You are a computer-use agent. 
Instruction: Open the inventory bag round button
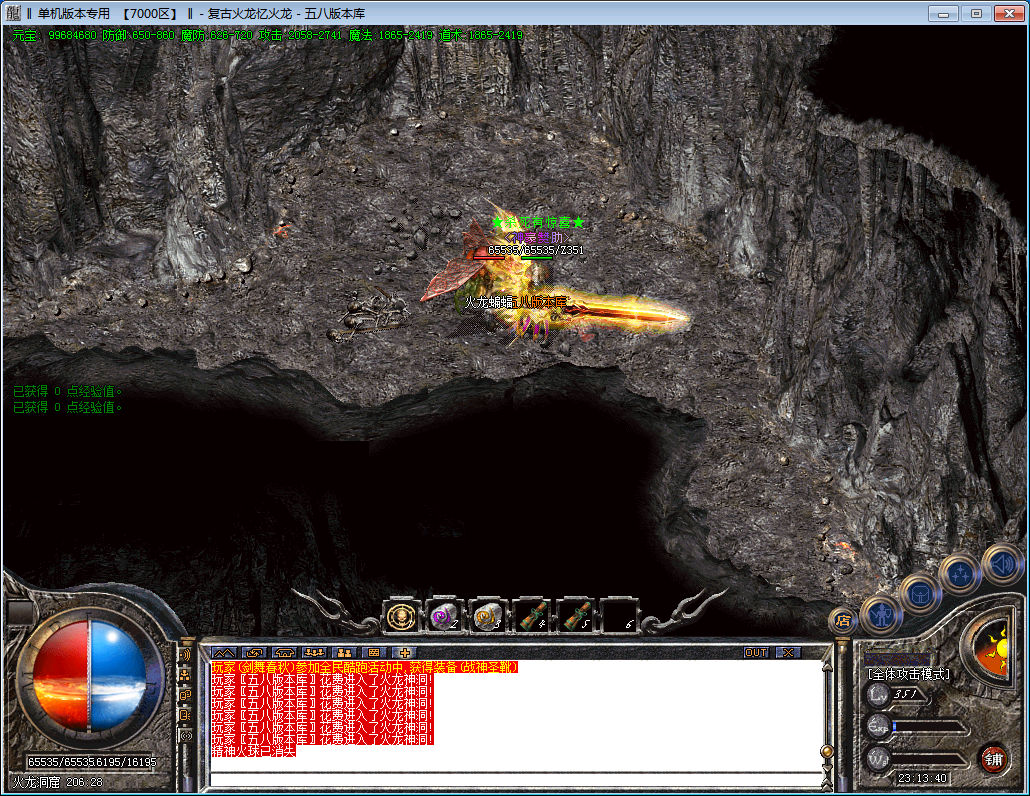(919, 593)
